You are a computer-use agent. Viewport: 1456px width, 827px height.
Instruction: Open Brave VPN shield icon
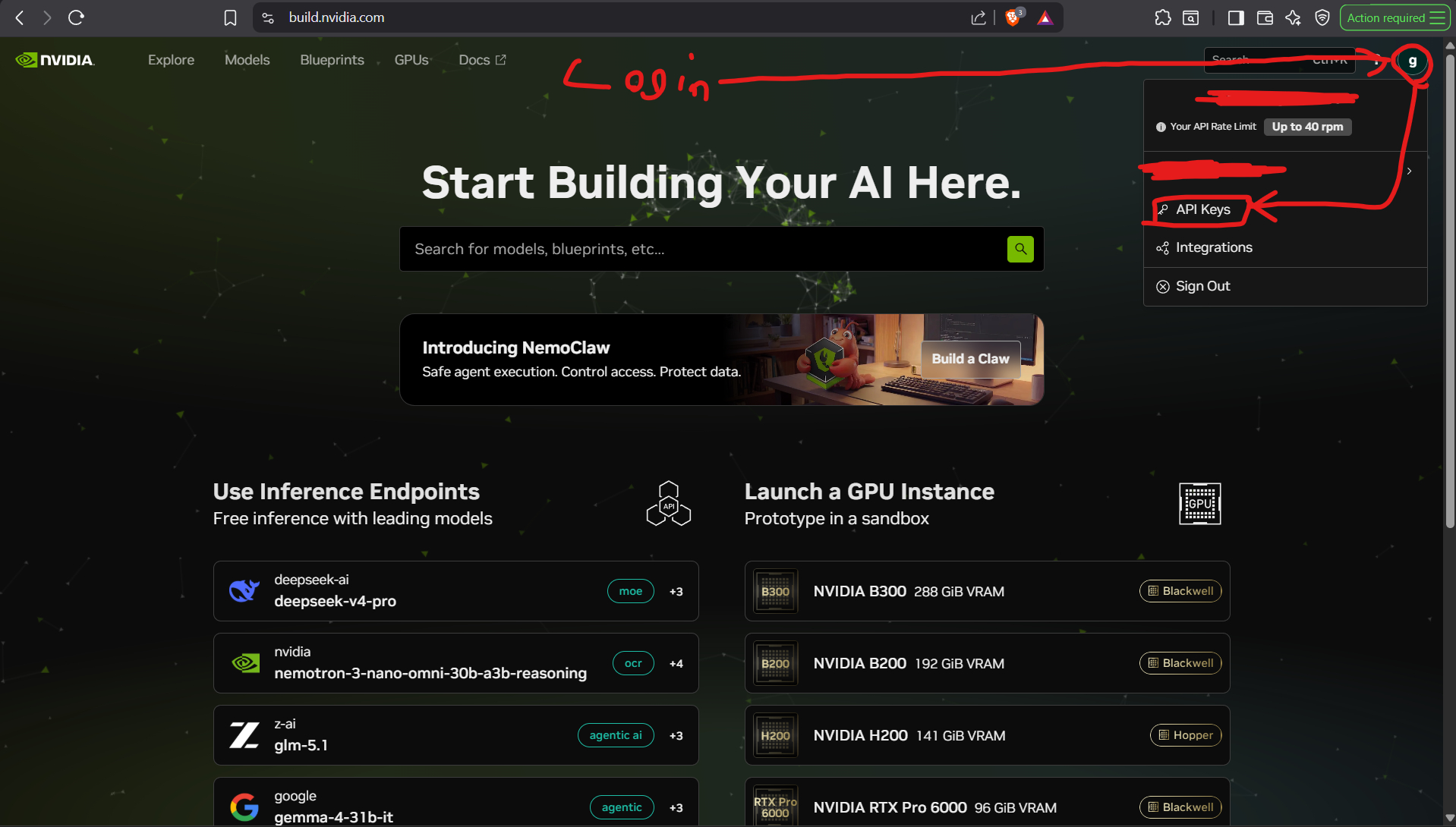click(1322, 17)
